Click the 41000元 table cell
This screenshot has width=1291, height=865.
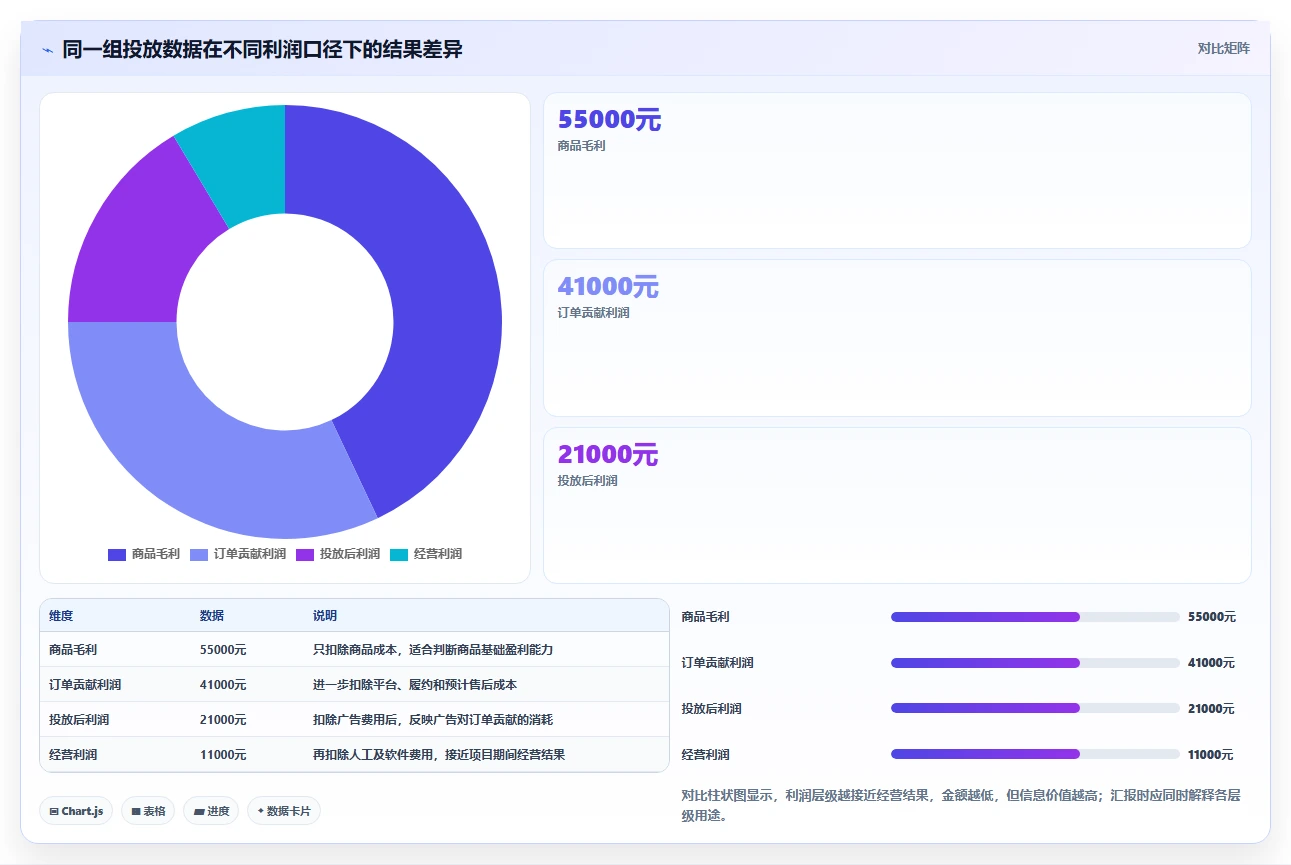pyautogui.click(x=223, y=685)
